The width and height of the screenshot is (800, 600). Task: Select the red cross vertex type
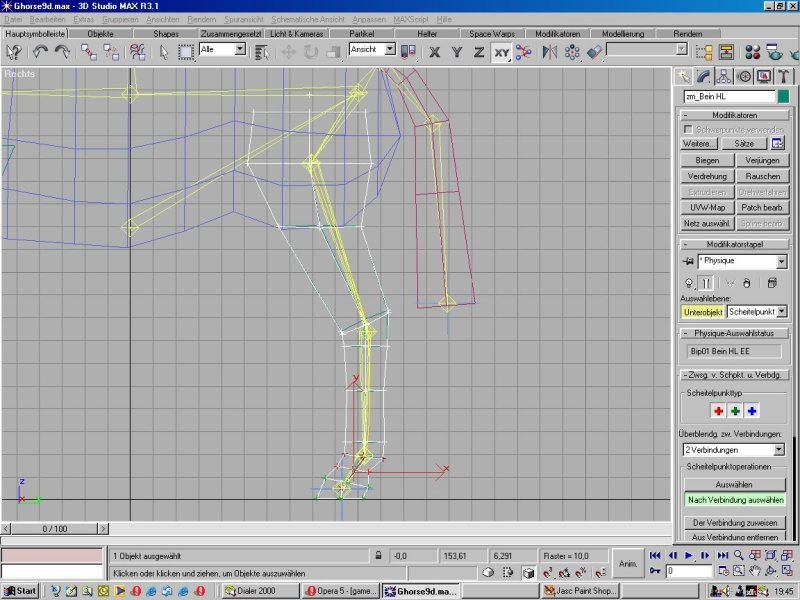[718, 411]
